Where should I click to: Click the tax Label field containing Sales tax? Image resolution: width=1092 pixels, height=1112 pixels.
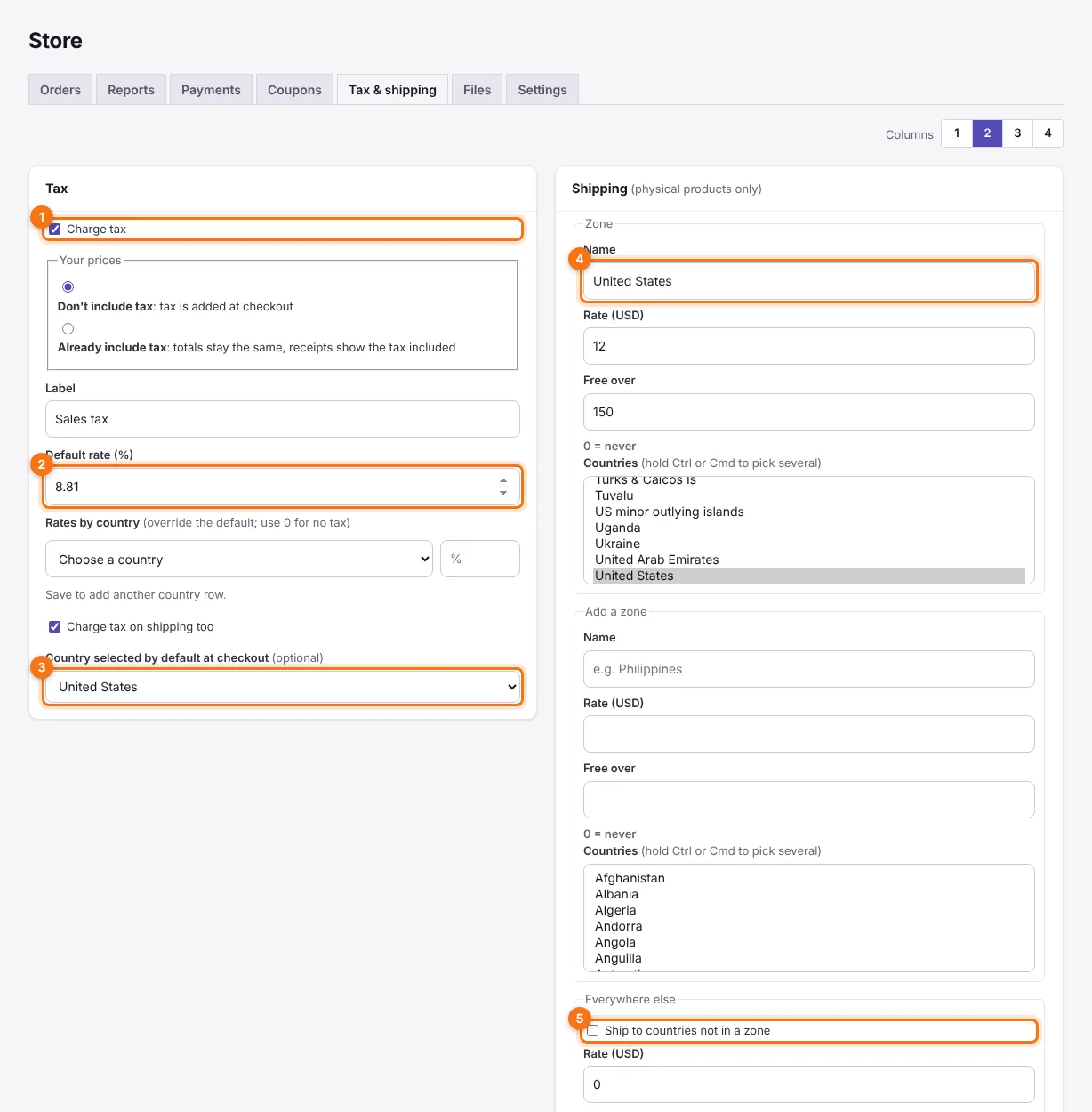coord(283,419)
